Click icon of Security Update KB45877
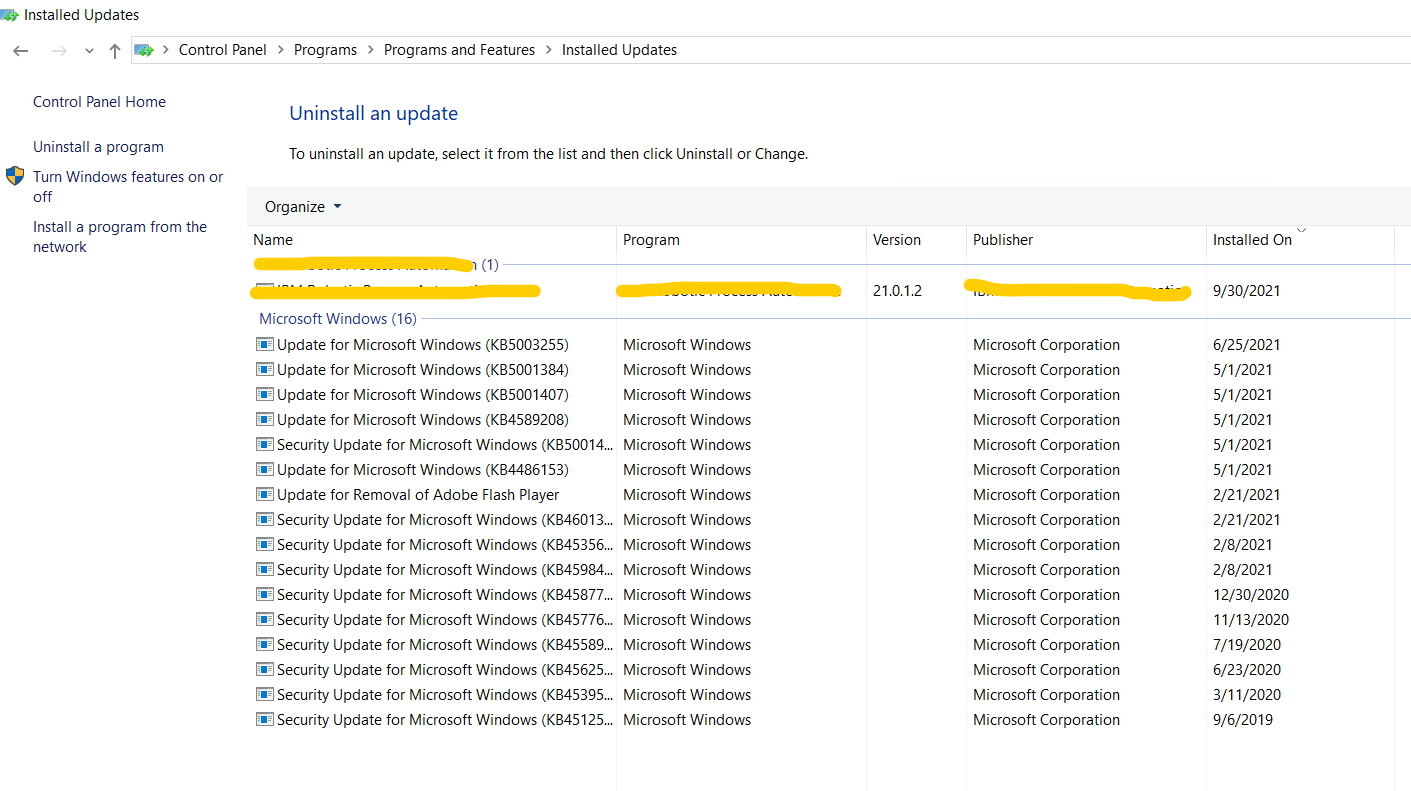The image size is (1411, 791). (265, 595)
